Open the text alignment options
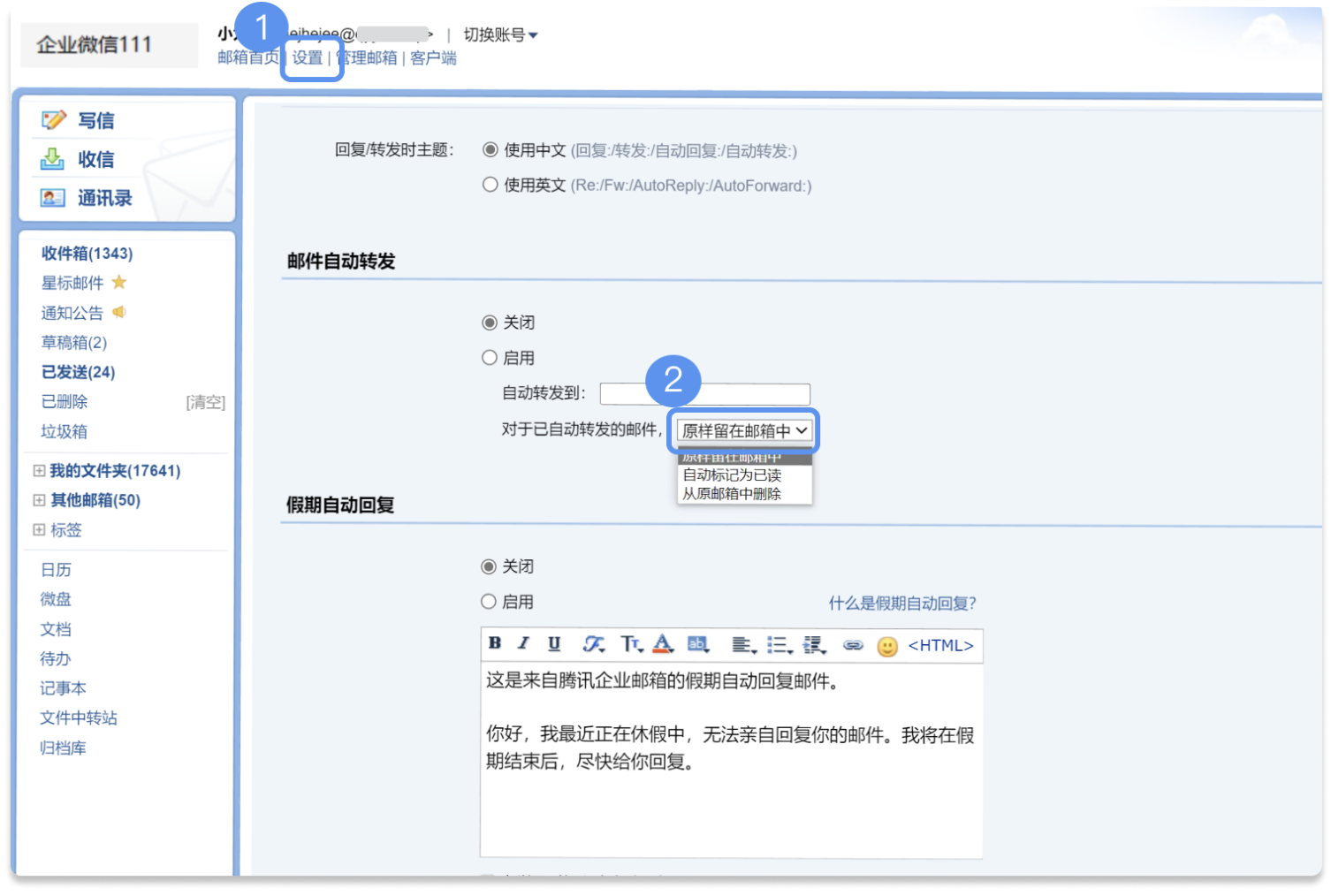The width and height of the screenshot is (1331, 896). coord(743,645)
